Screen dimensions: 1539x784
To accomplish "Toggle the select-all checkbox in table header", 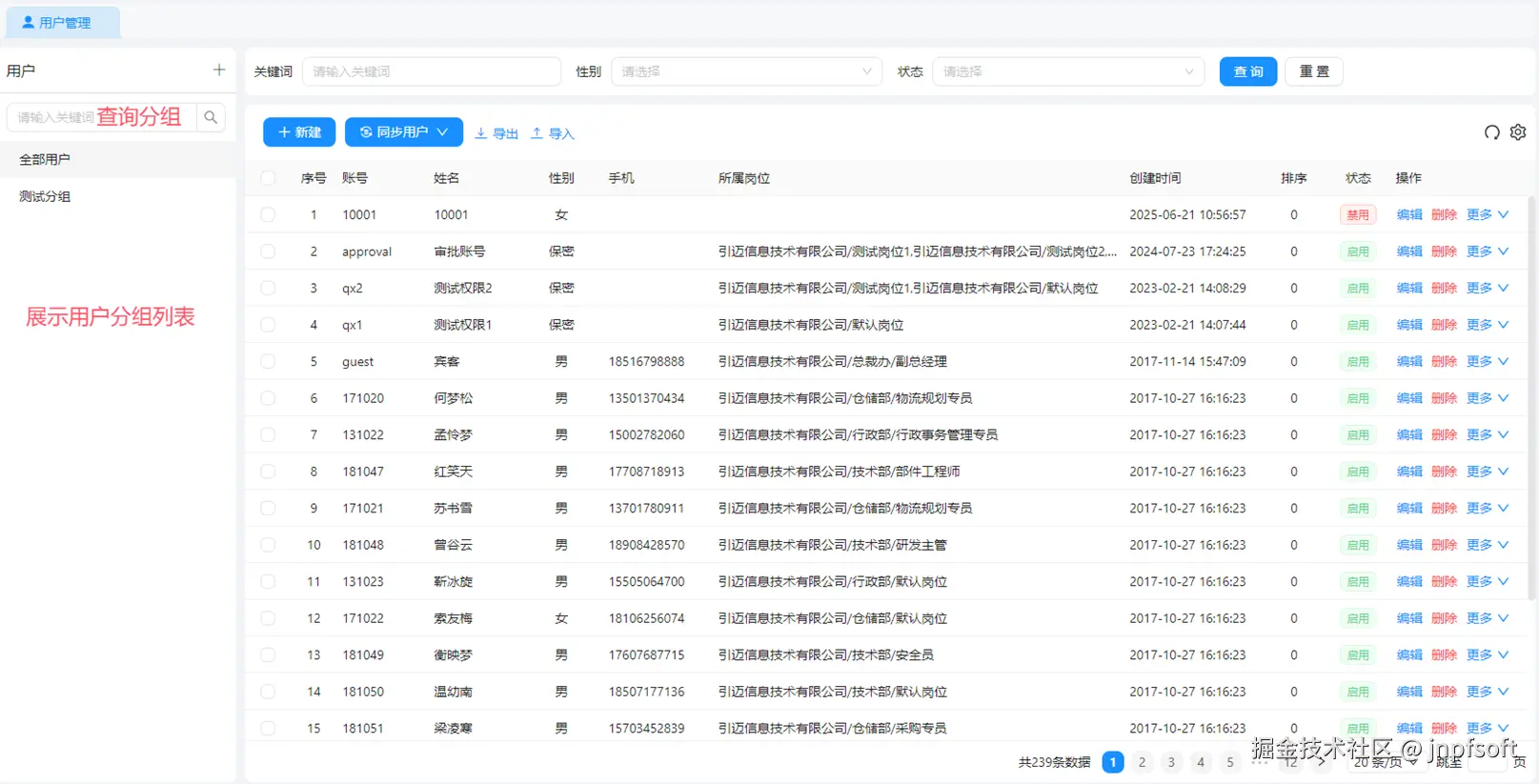I will tap(268, 178).
